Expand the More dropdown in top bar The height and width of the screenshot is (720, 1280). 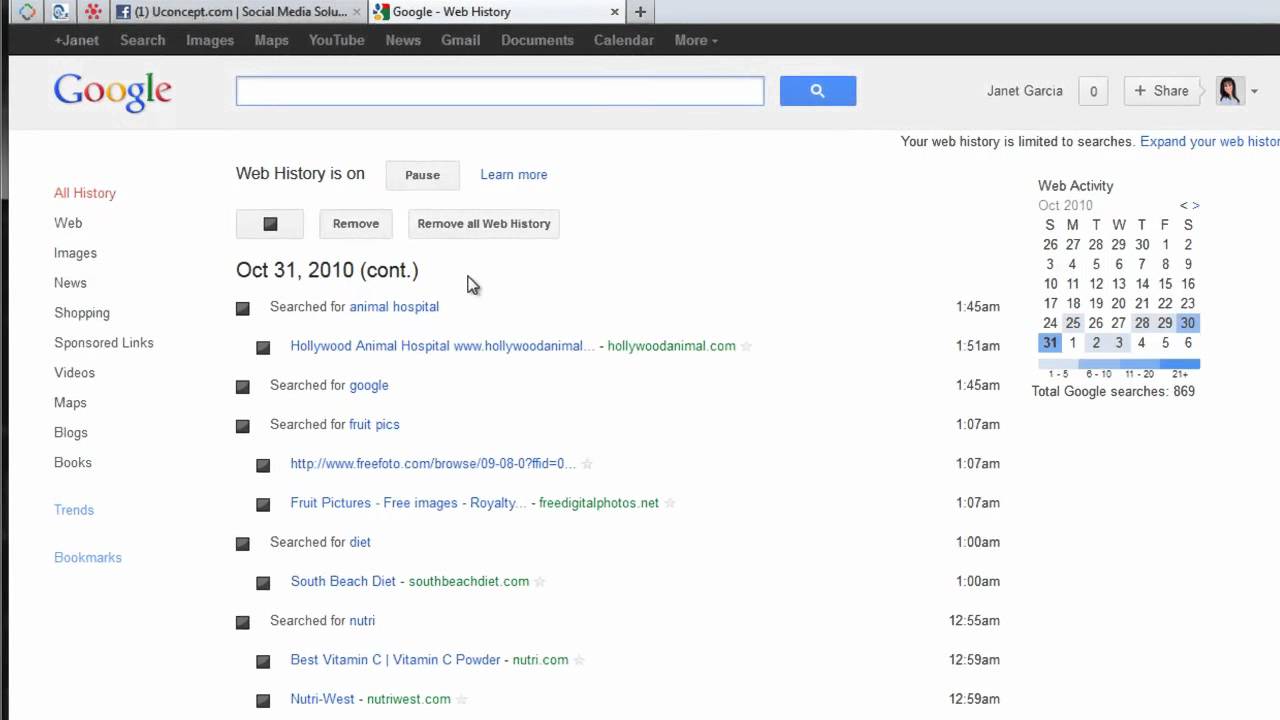[x=696, y=40]
